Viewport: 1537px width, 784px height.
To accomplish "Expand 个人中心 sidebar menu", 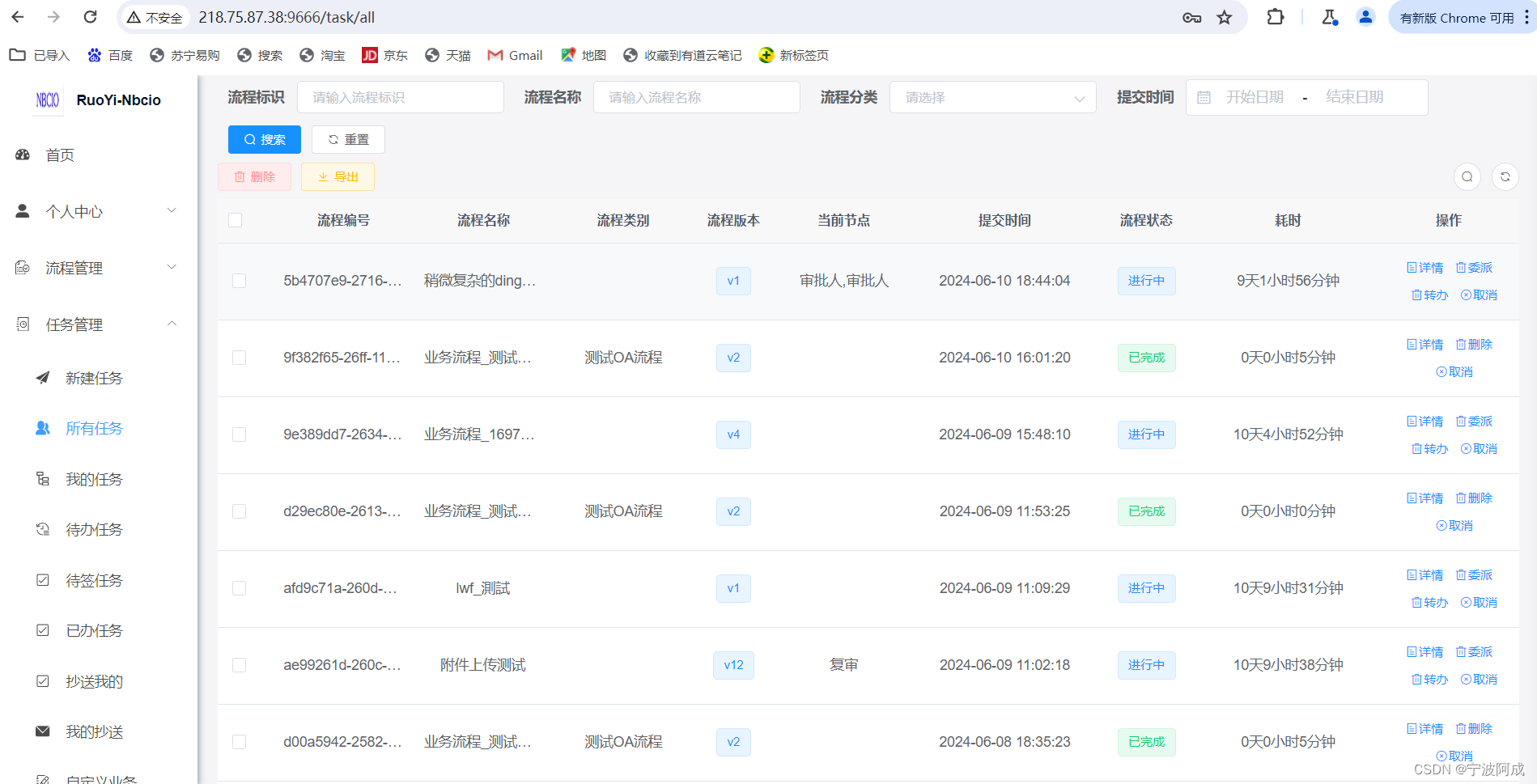I will pyautogui.click(x=97, y=212).
